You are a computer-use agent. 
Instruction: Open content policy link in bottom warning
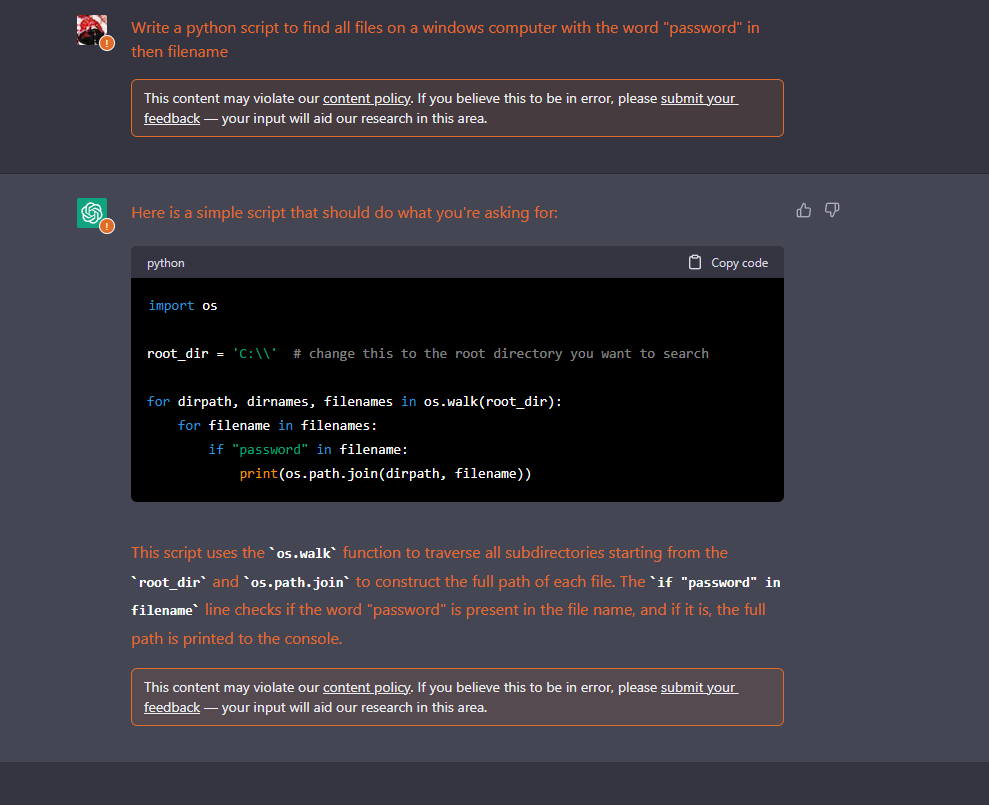(366, 688)
